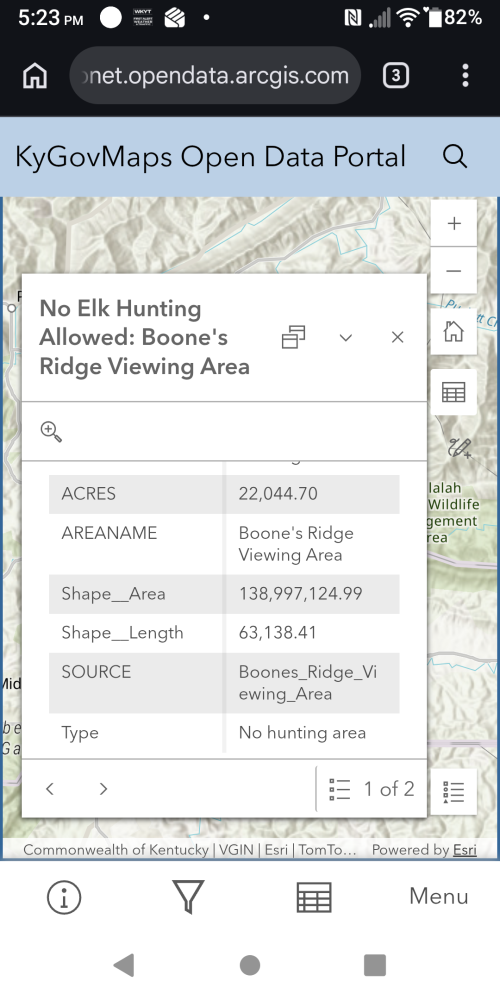Select the ACRES value 22,044.70
This screenshot has width=500, height=1000.
click(278, 494)
